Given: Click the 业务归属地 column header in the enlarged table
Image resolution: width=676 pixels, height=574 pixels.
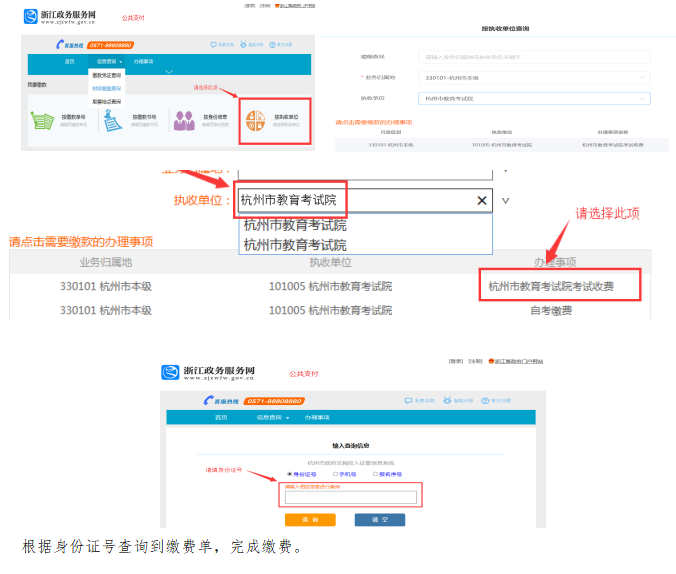Looking at the screenshot, I should coord(106,262).
